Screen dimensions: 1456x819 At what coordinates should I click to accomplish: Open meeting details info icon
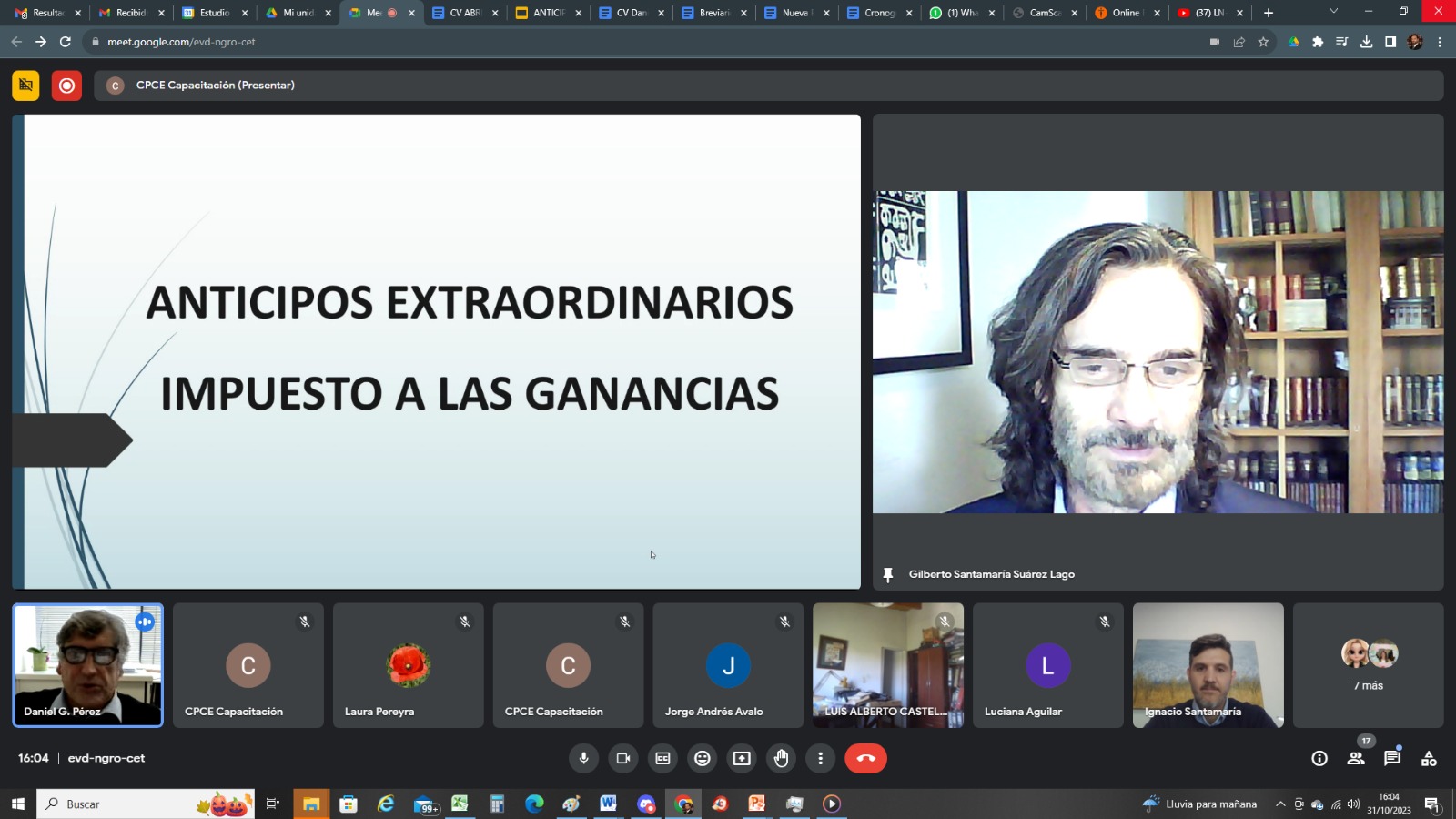coord(1319,758)
